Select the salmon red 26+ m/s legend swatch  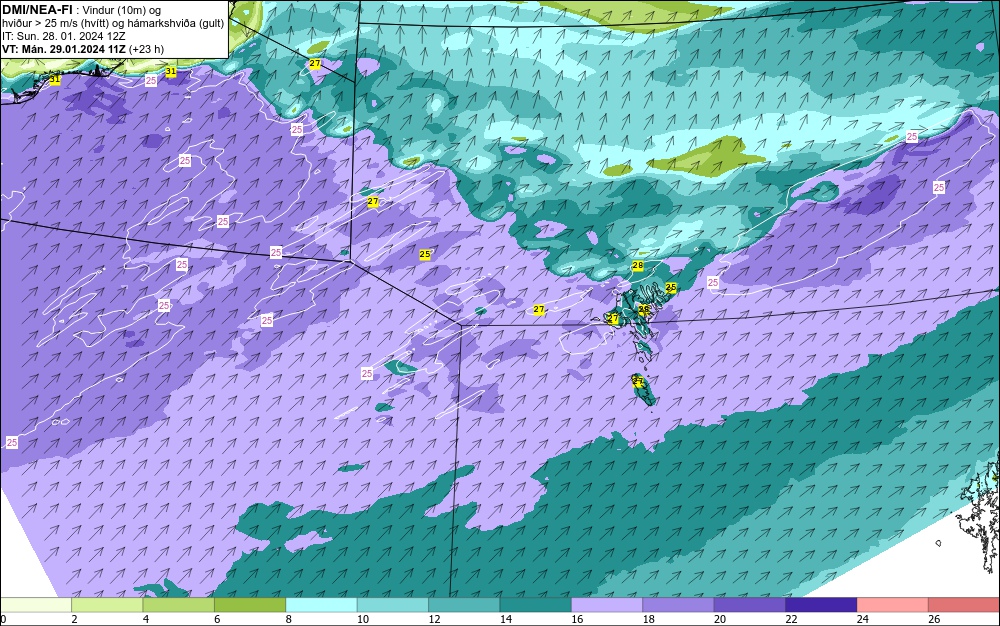click(x=964, y=605)
